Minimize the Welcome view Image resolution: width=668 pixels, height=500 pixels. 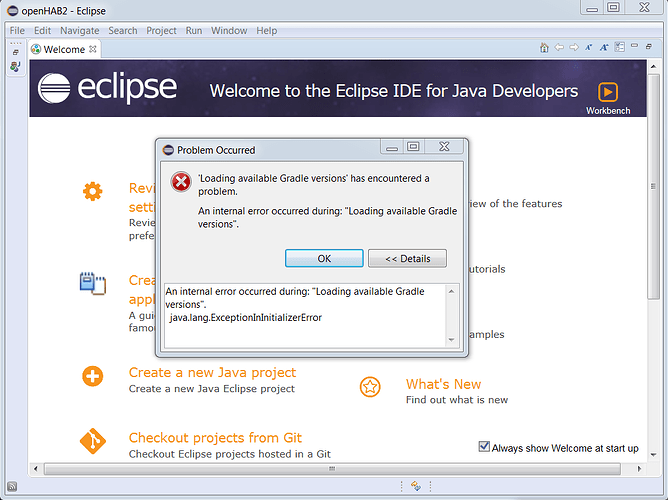(x=634, y=46)
